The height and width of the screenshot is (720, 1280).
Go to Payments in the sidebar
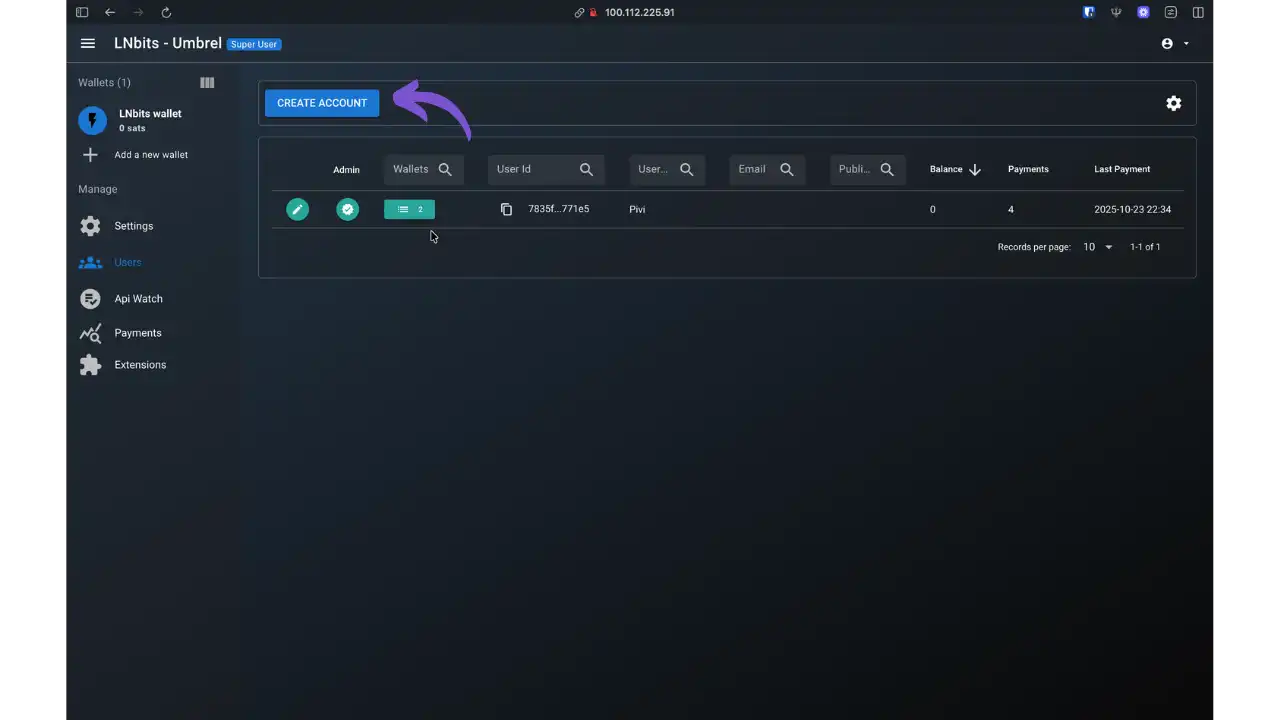click(137, 333)
